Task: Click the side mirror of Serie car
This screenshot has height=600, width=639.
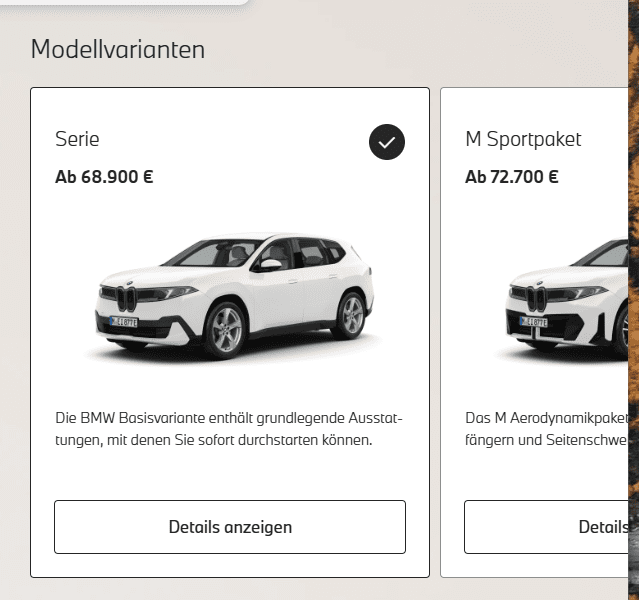Action: (269, 265)
